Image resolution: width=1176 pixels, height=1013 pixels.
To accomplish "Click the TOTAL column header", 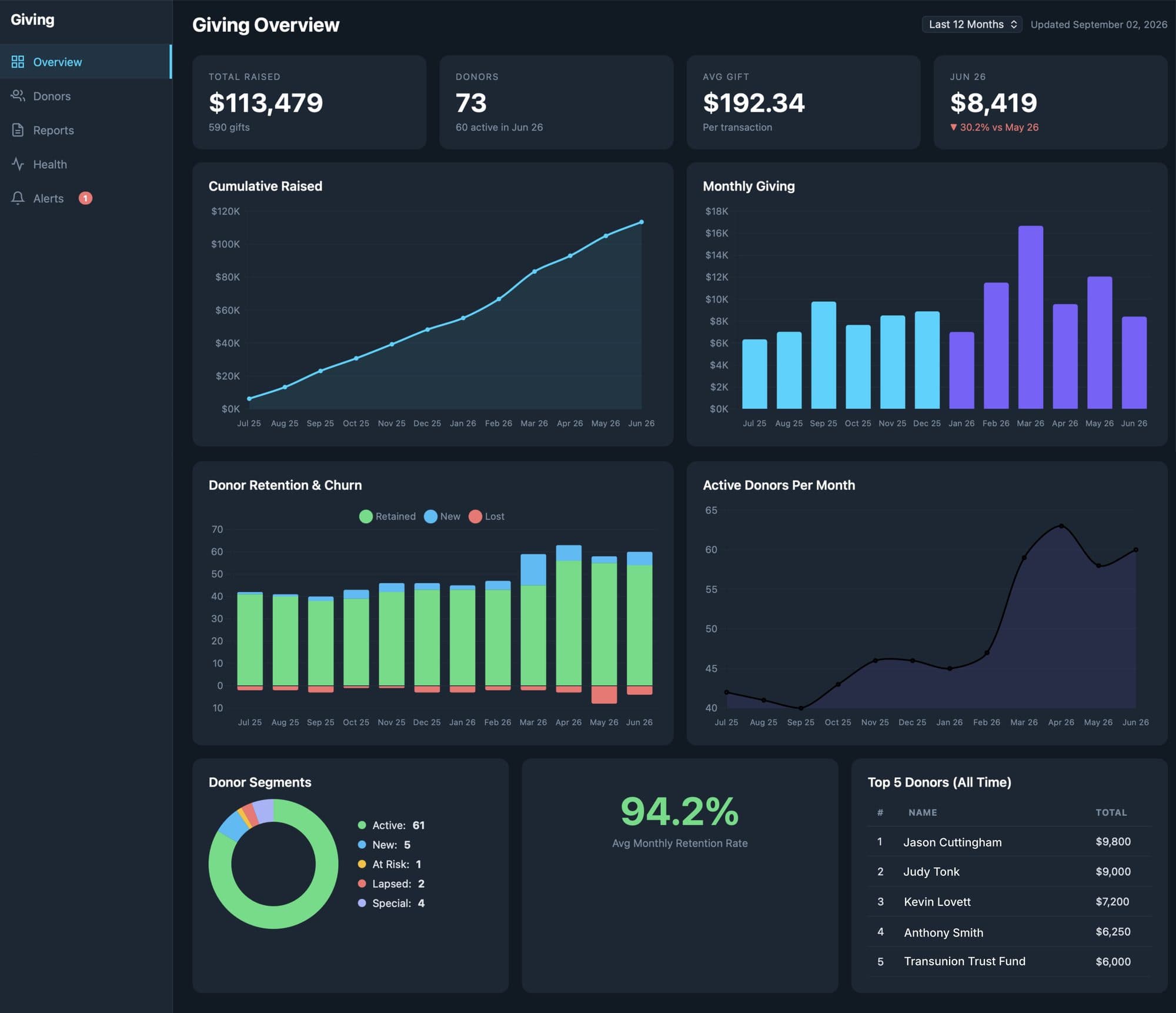I will coord(1111,812).
